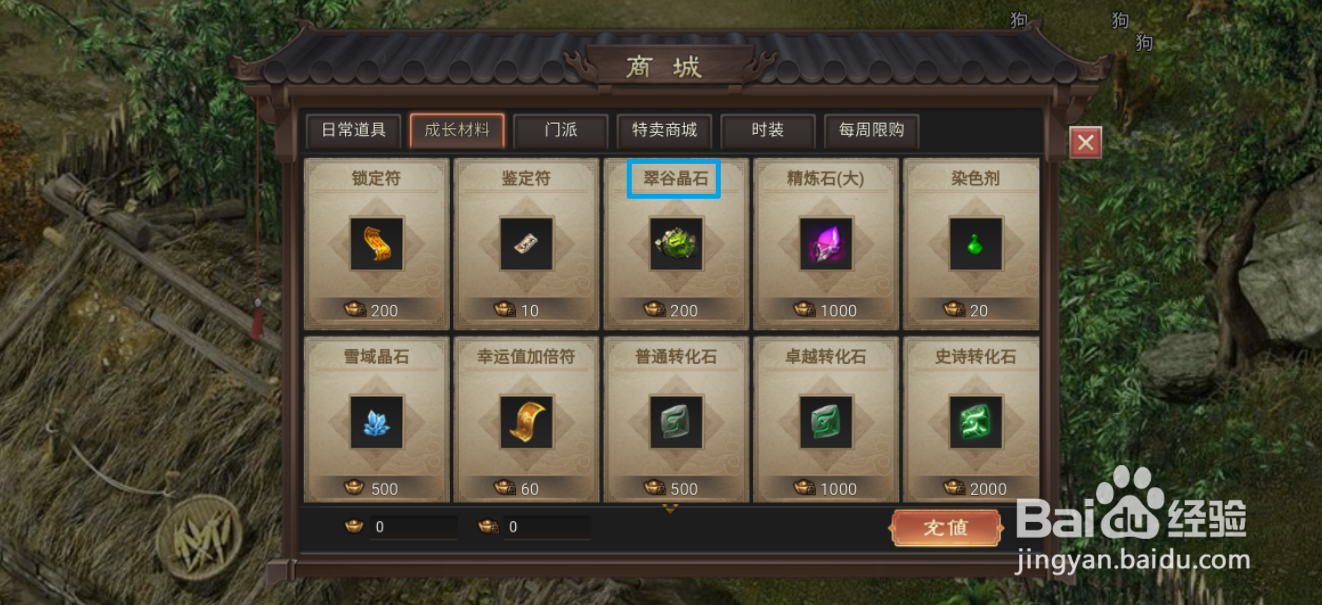The width and height of the screenshot is (1322, 605).
Task: Select the 鉴定符 paper talisman icon
Action: click(x=527, y=244)
